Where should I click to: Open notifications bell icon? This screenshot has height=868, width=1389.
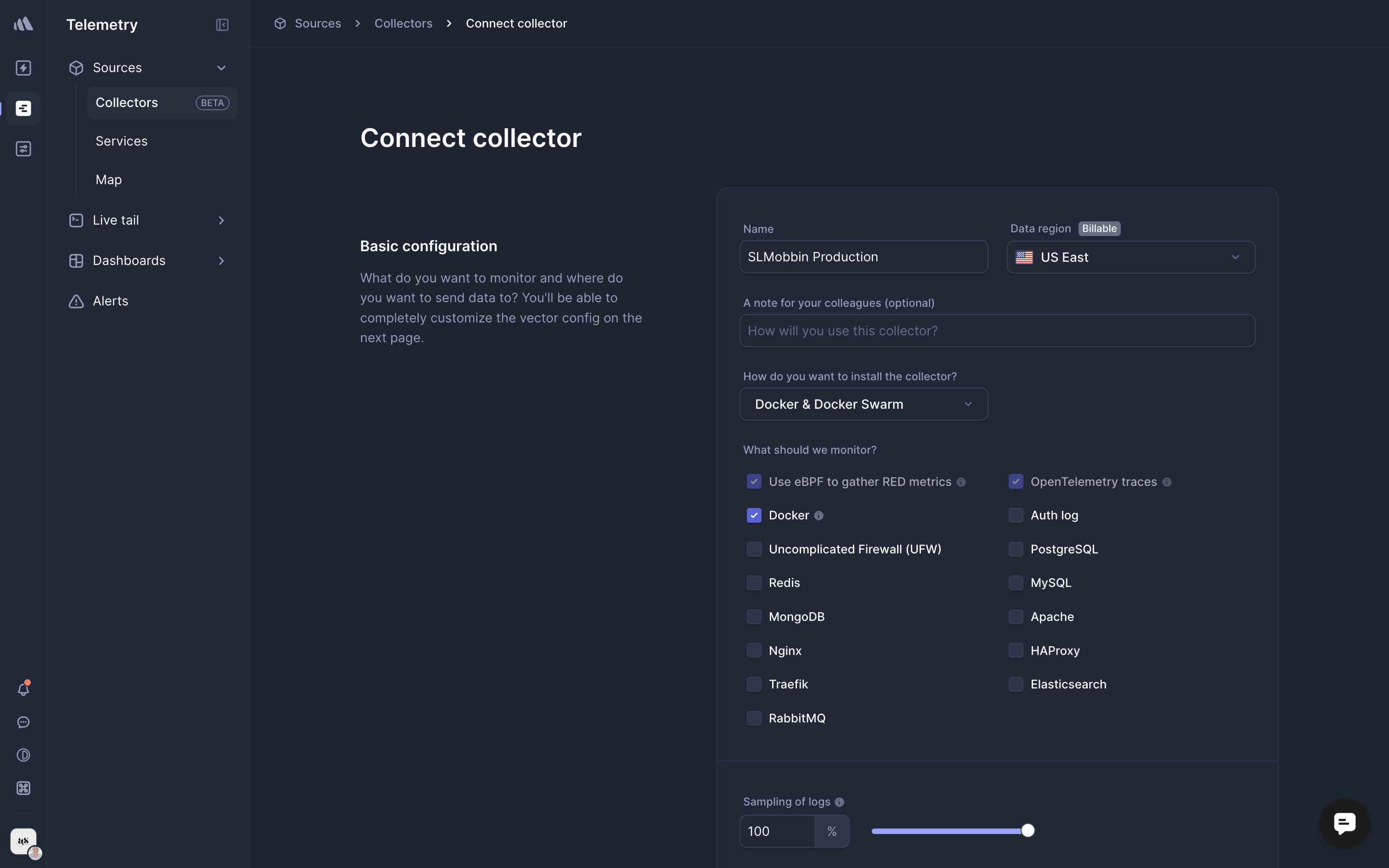pos(23,689)
